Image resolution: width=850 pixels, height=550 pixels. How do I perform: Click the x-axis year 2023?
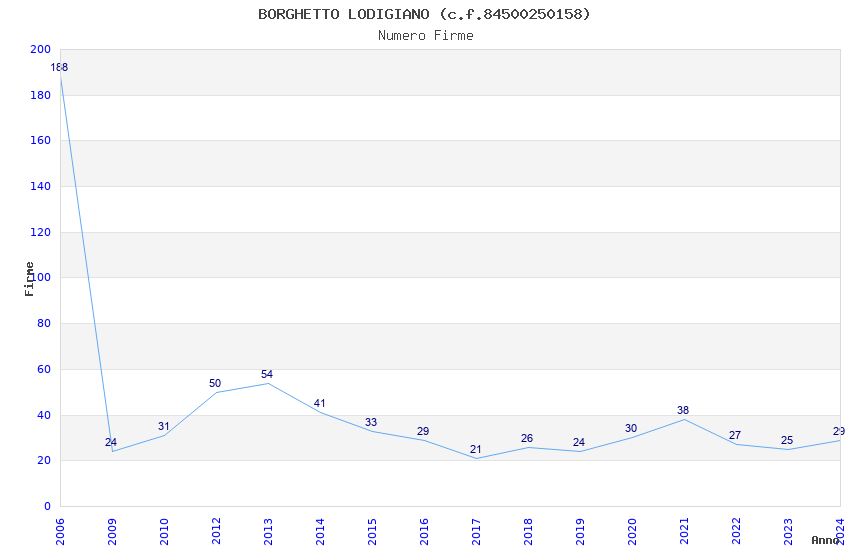[x=788, y=532]
